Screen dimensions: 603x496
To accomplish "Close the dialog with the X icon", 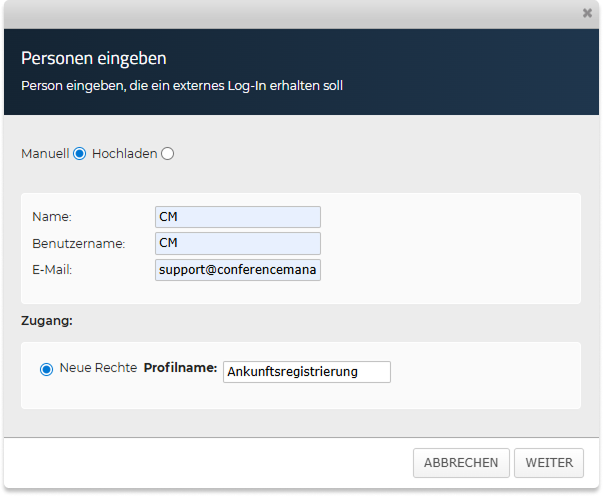I will 587,14.
